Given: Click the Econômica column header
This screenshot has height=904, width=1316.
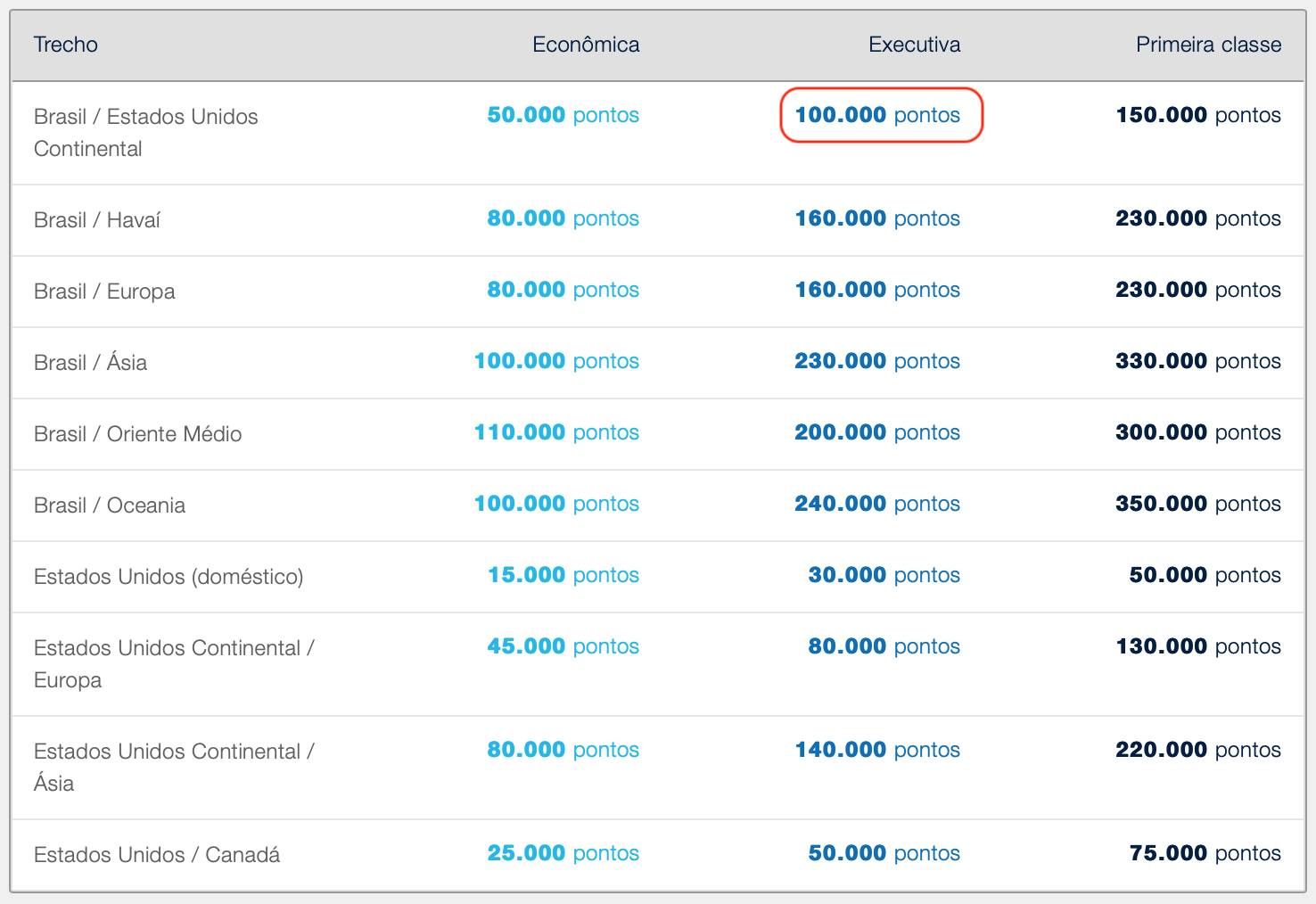Looking at the screenshot, I should pyautogui.click(x=586, y=45).
